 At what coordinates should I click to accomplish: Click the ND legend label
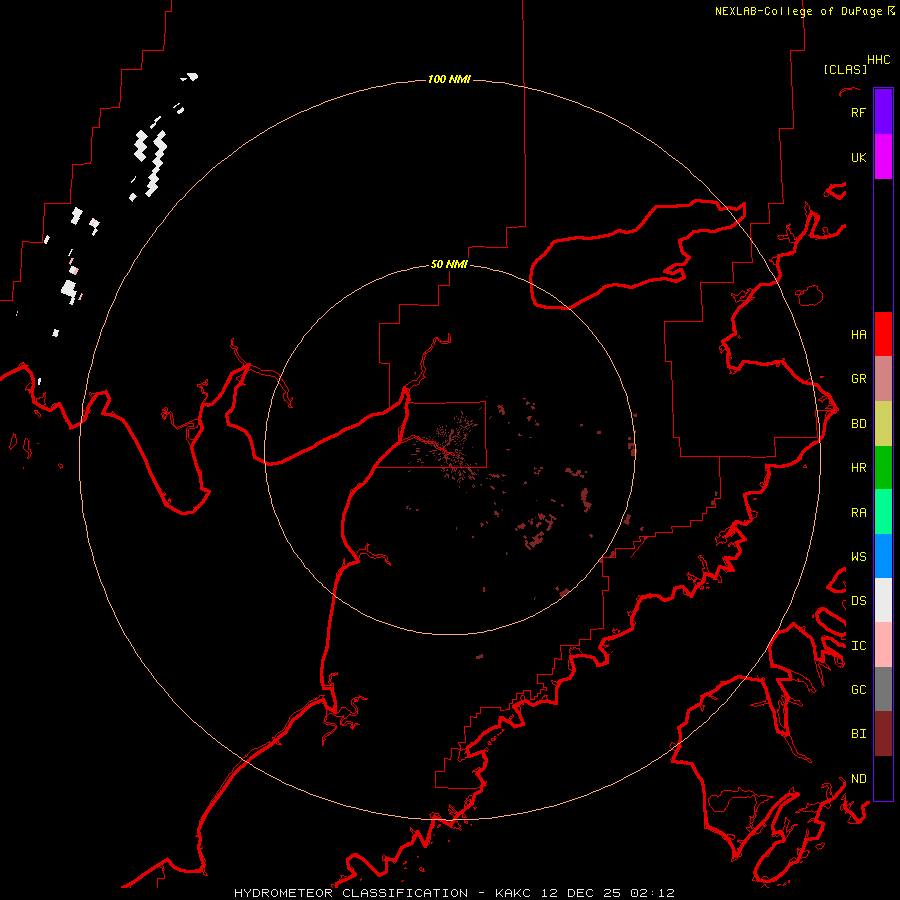point(858,778)
